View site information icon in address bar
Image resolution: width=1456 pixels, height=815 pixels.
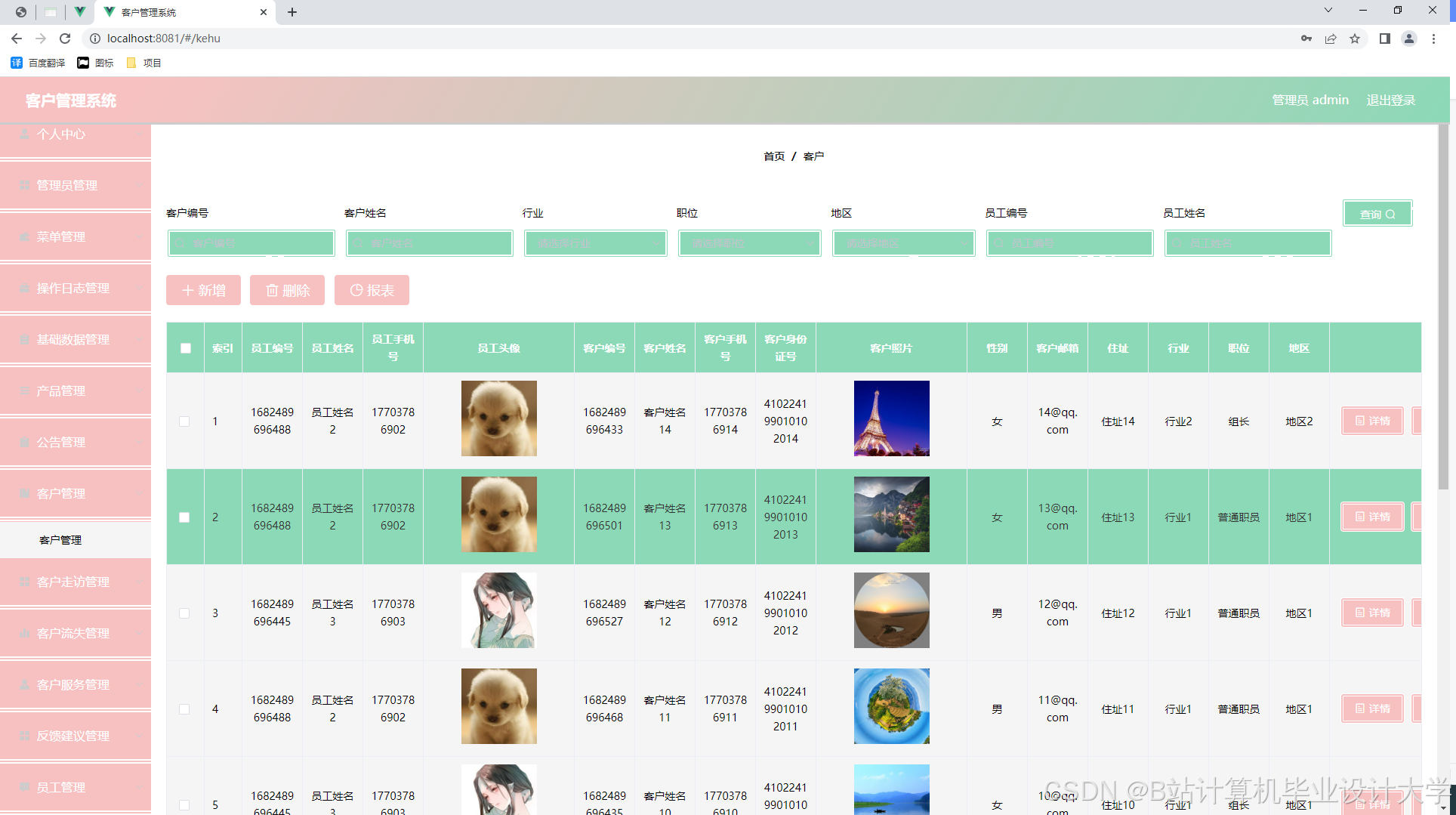coord(95,39)
